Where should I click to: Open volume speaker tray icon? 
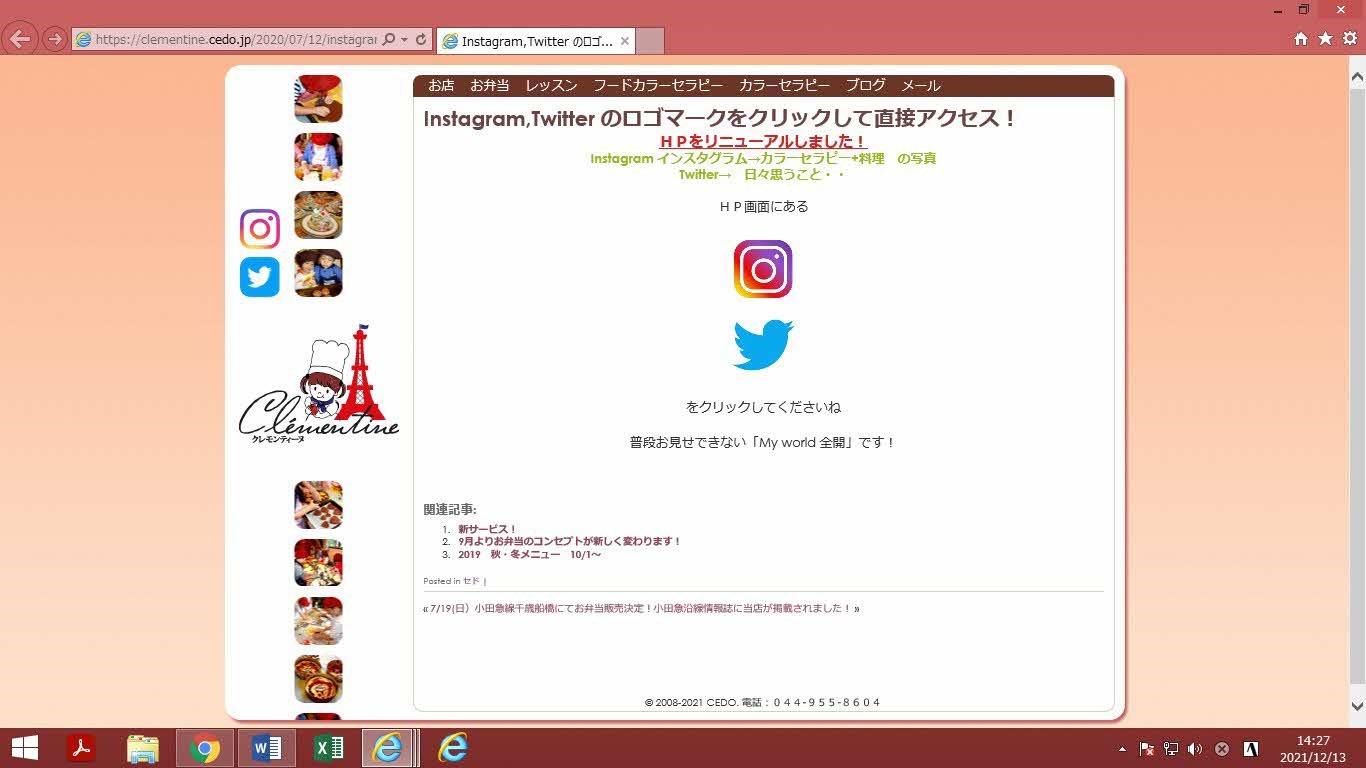[x=1195, y=748]
